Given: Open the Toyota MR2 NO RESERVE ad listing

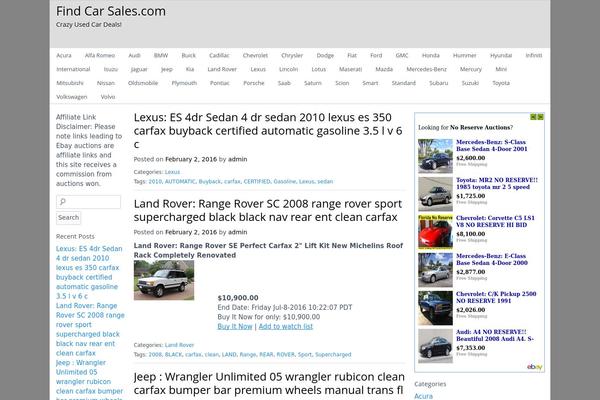Looking at the screenshot, I should click(497, 183).
